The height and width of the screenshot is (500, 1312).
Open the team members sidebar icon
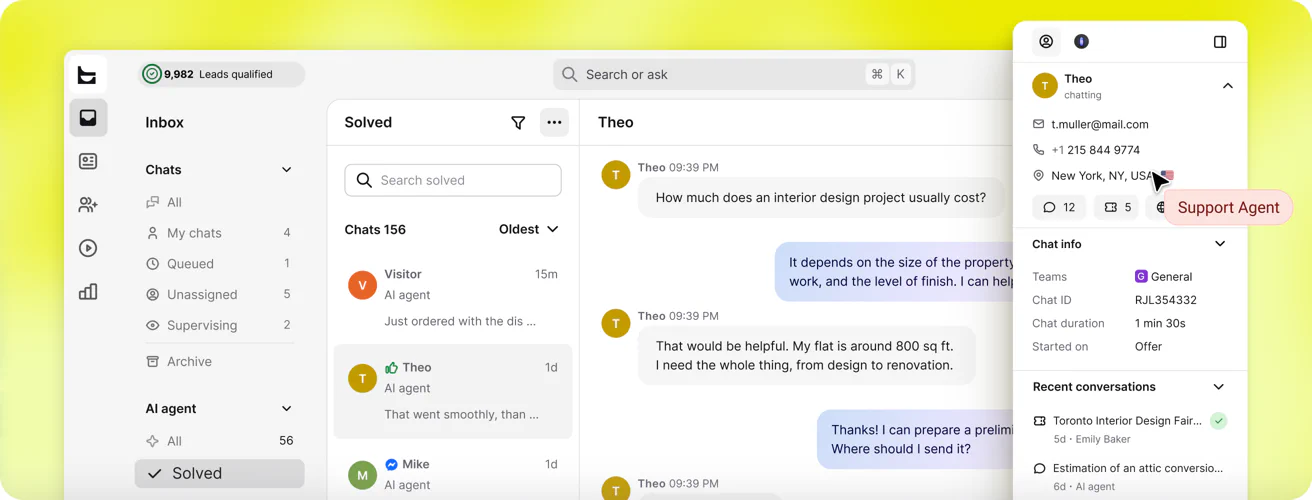tap(88, 205)
